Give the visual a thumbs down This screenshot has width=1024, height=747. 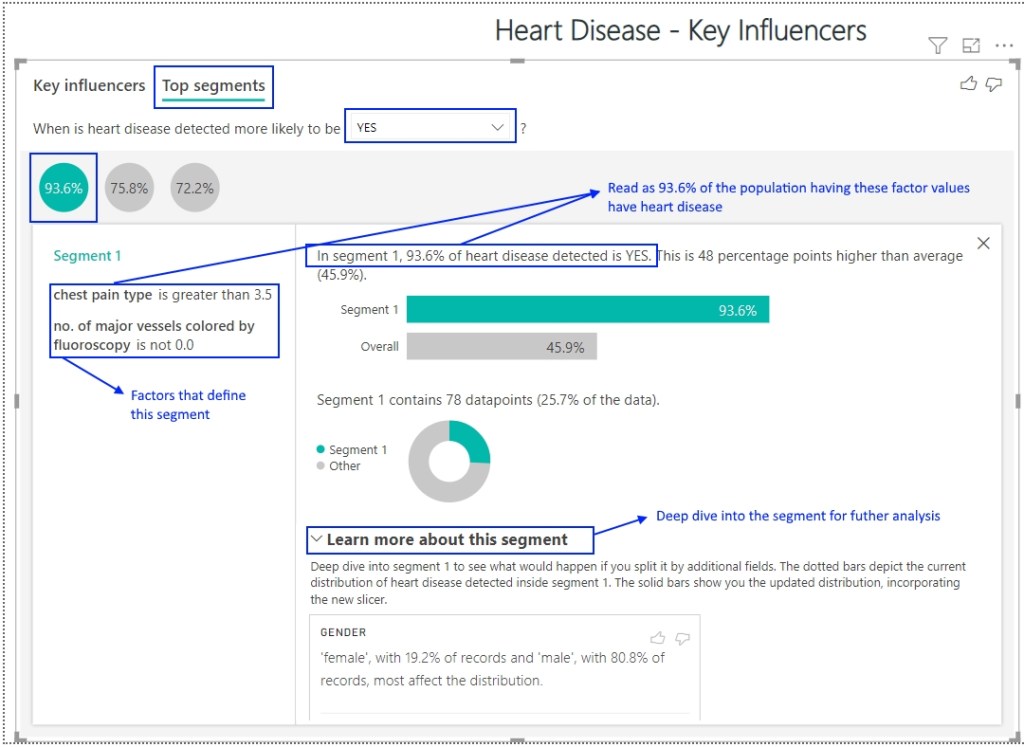(993, 85)
